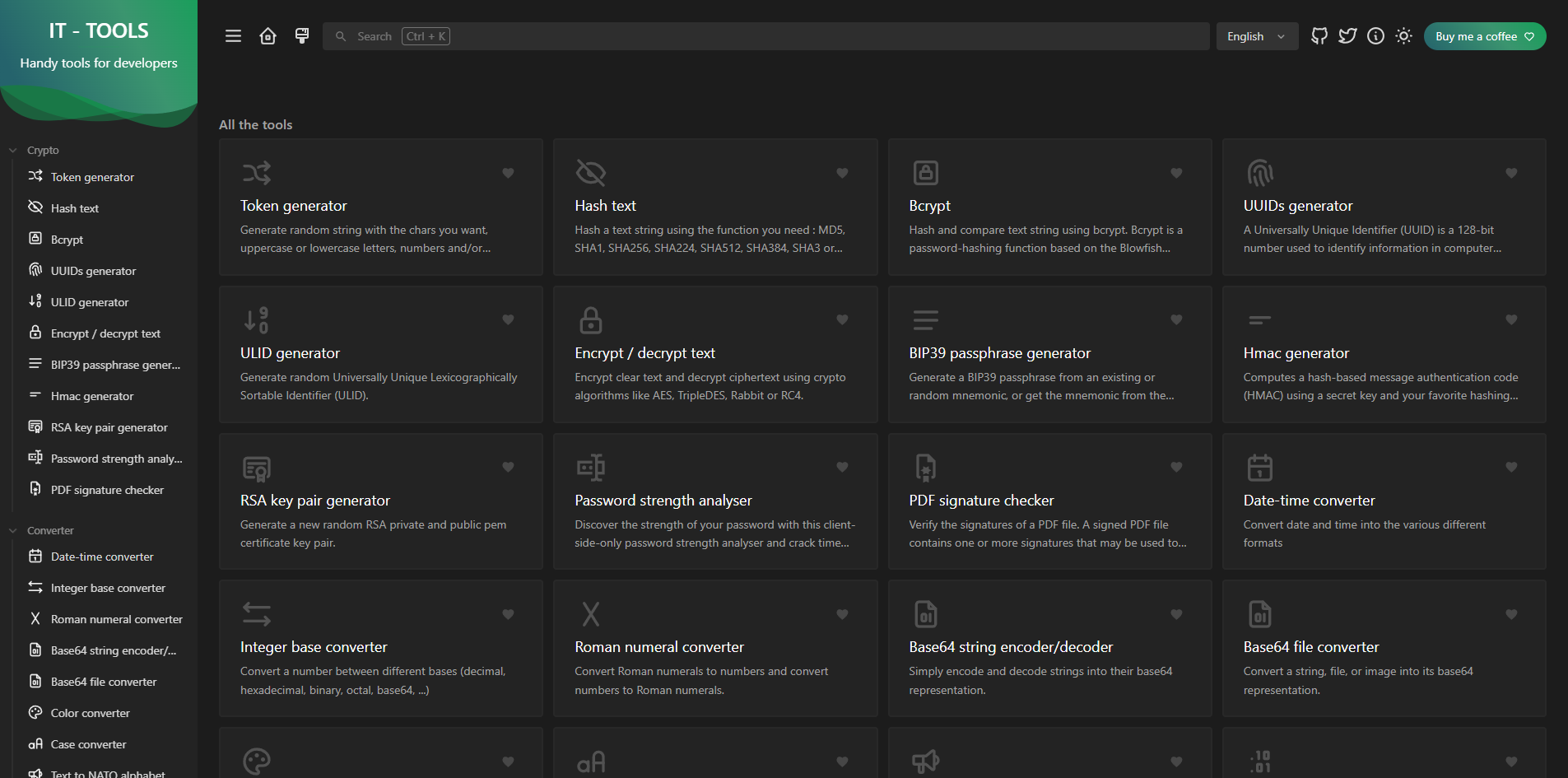1568x778 pixels.
Task: Open the UUIDs generator icon in sidebar
Action: 35,270
